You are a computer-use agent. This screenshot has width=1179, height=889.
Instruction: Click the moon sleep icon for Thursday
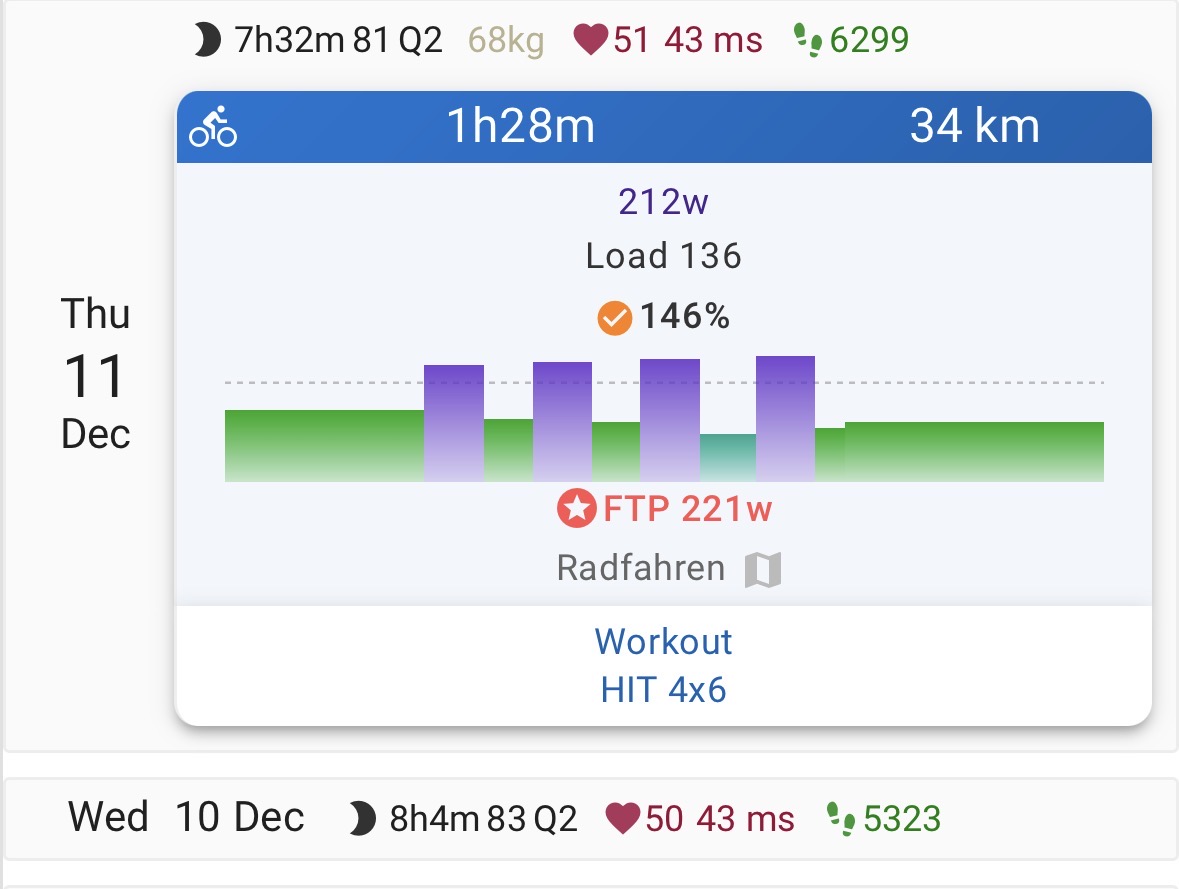pyautogui.click(x=207, y=41)
